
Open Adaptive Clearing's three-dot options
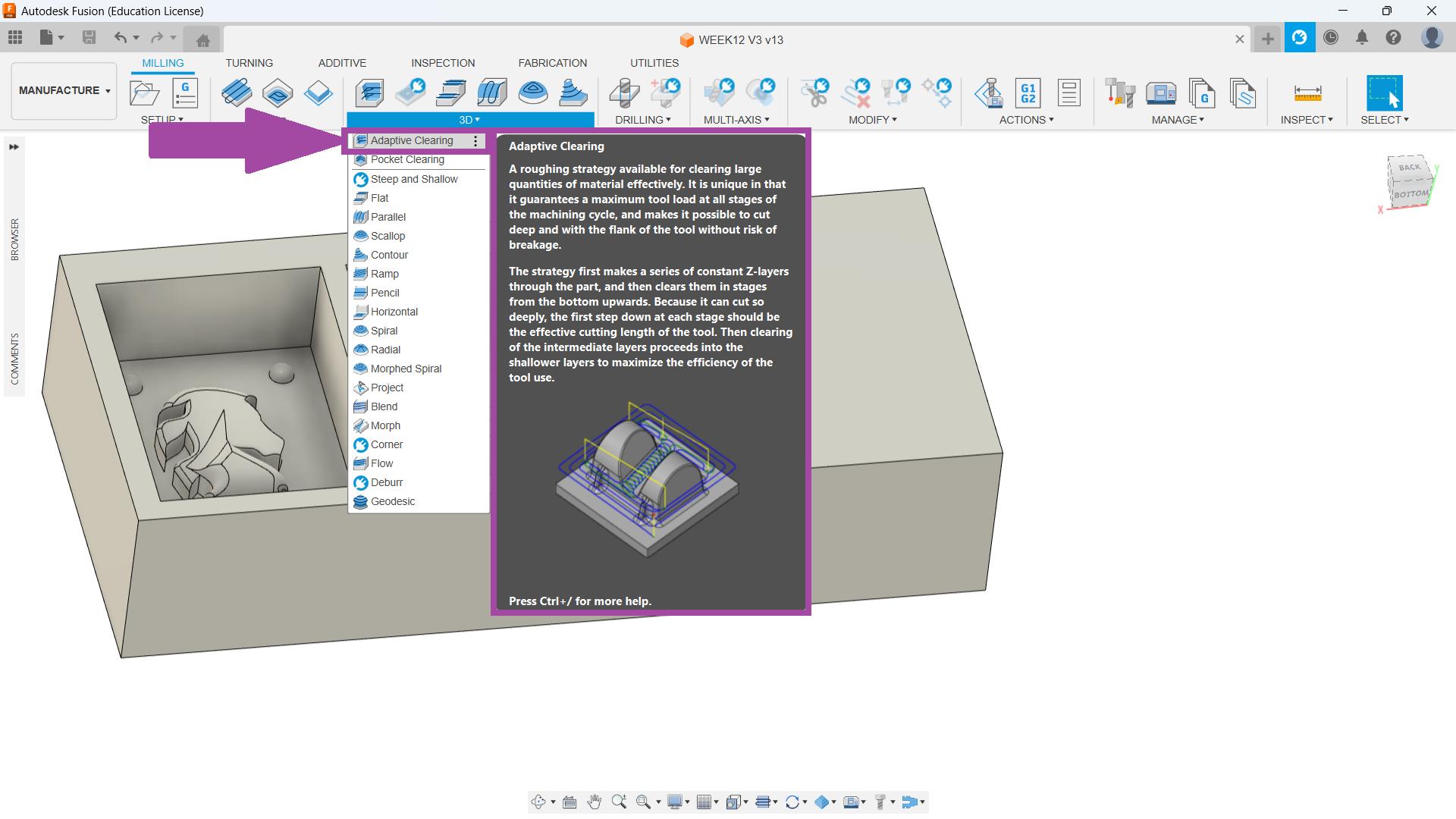475,141
